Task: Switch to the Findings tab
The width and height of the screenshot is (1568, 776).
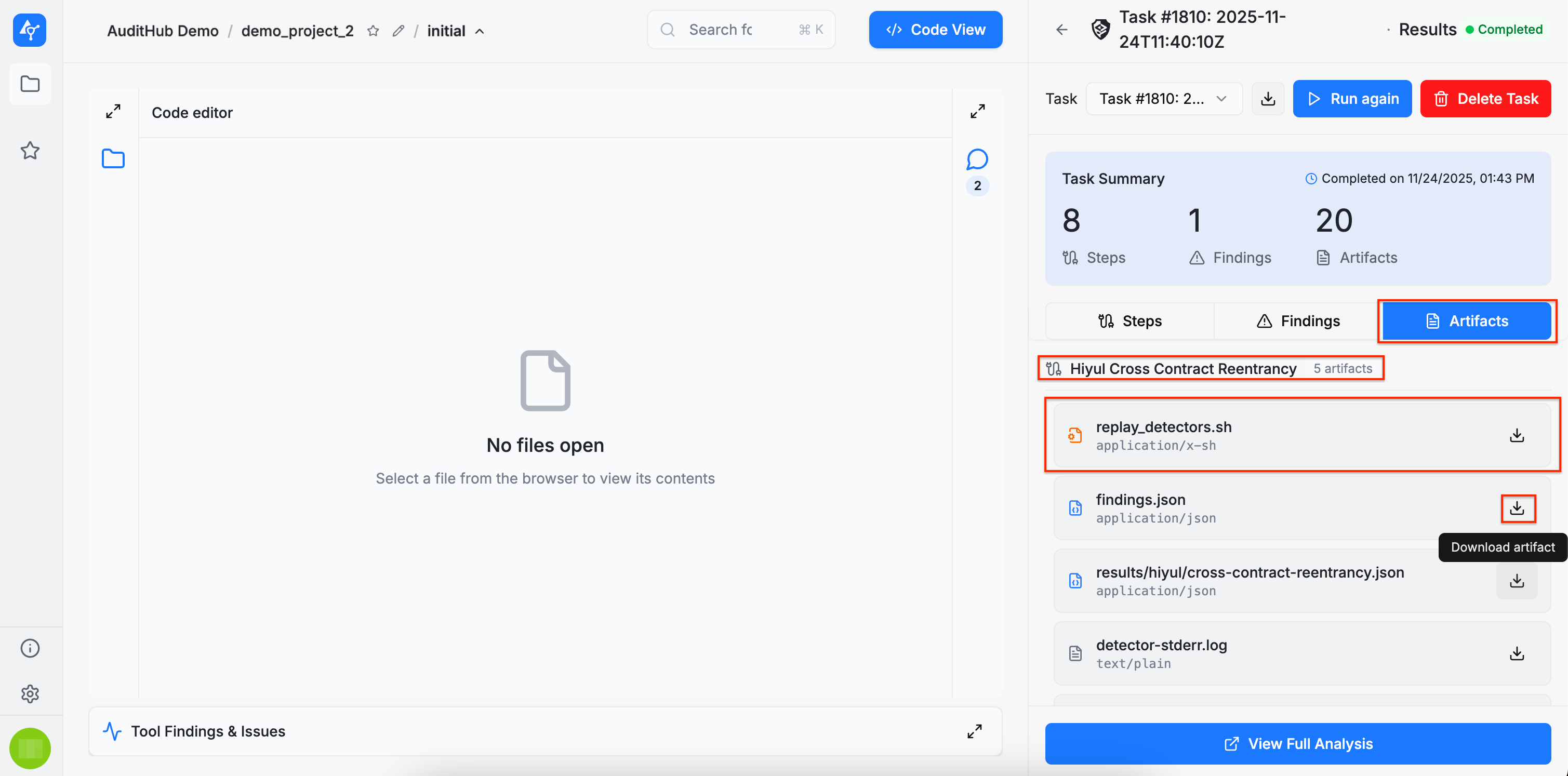Action: click(1298, 321)
